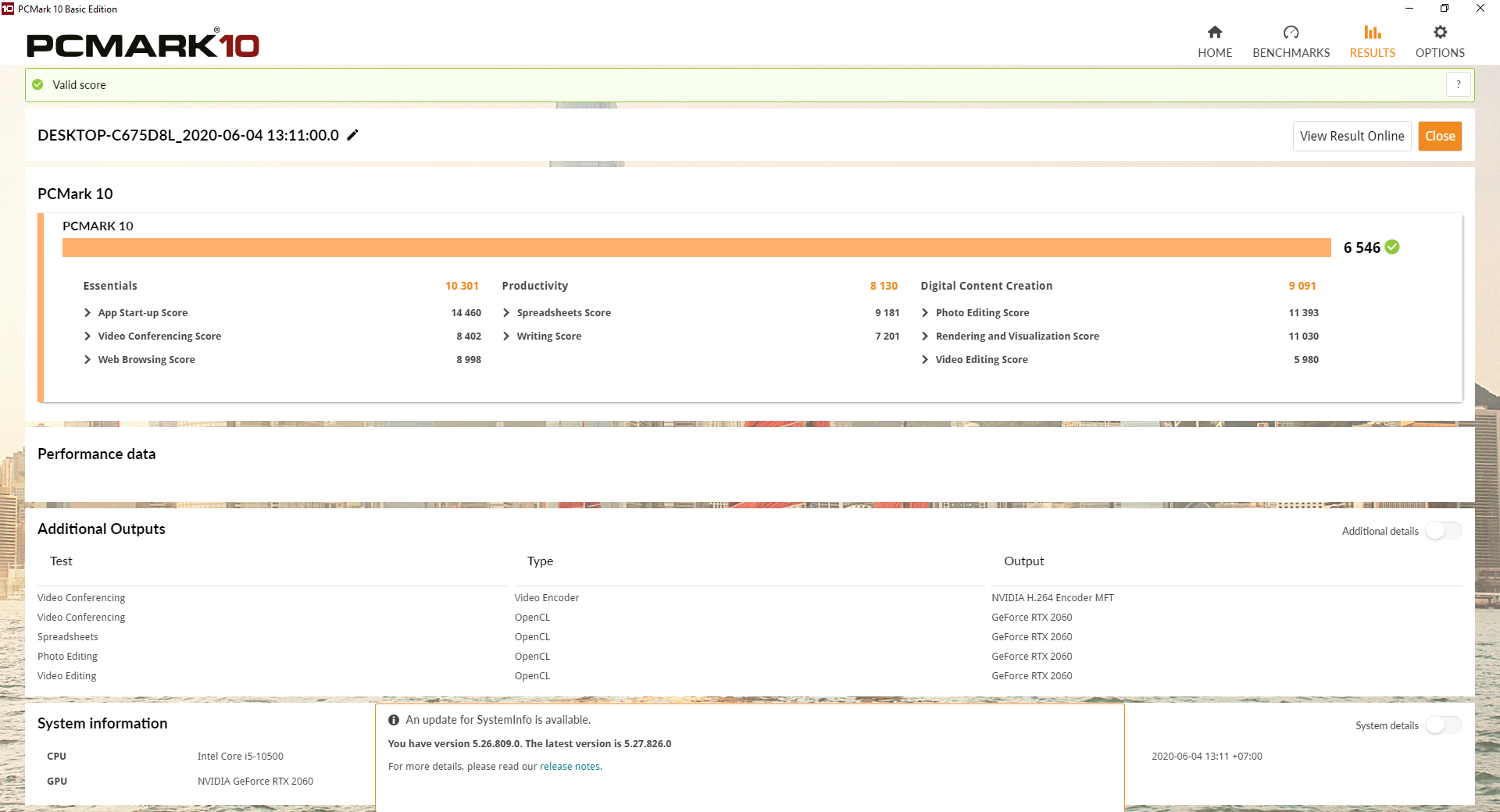Screen dimensions: 1500x812
Task: Click the overall score 6 546
Action: (x=1362, y=248)
